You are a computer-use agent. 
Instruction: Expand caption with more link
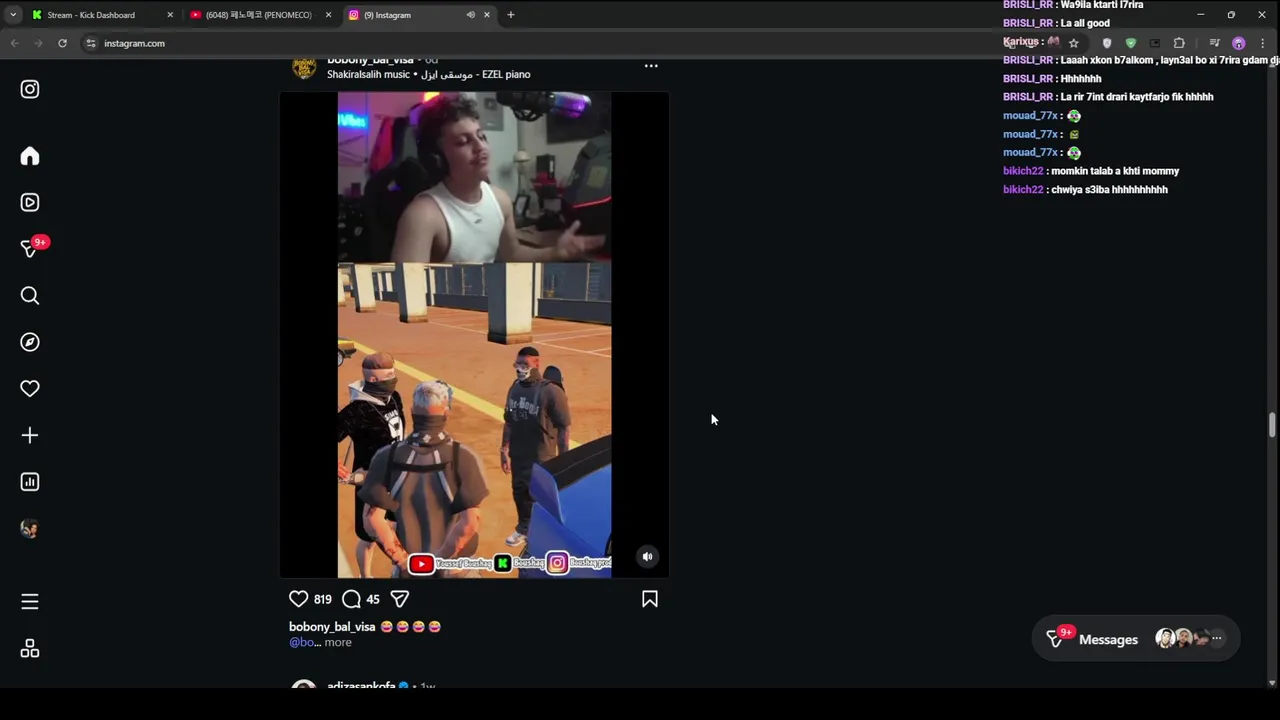[338, 643]
